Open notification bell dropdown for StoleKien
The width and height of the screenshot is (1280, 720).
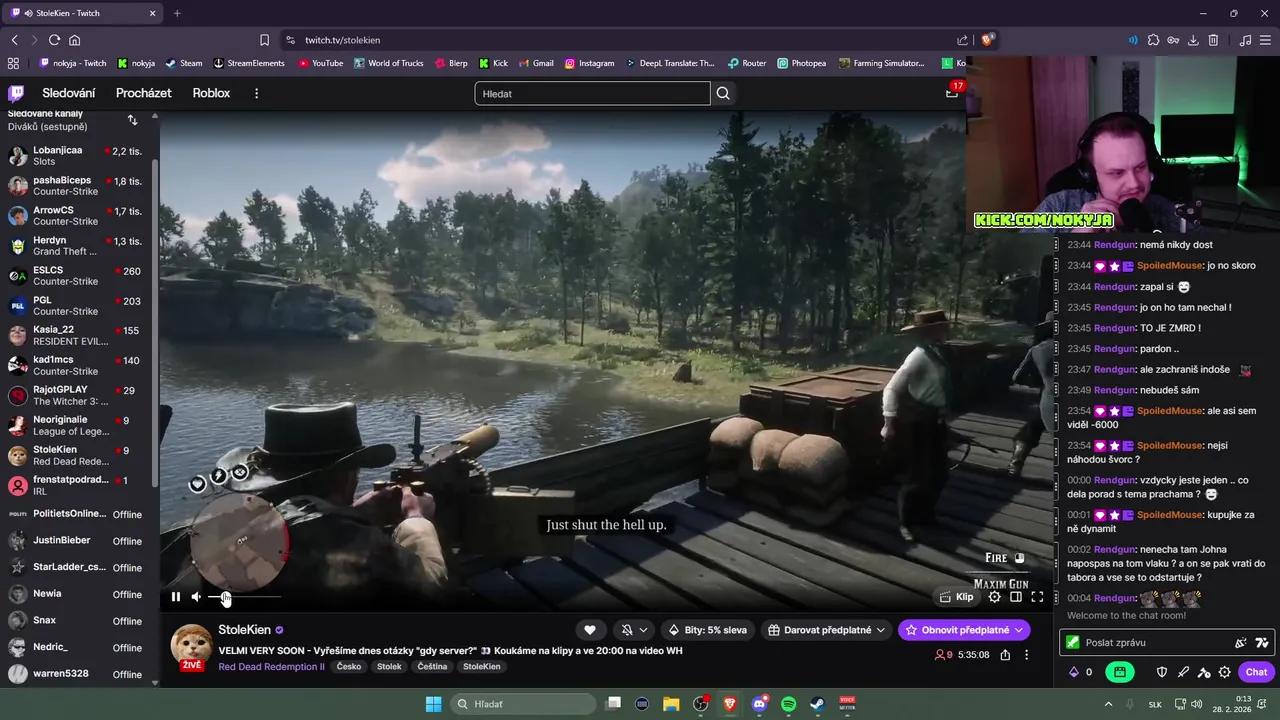pos(633,630)
